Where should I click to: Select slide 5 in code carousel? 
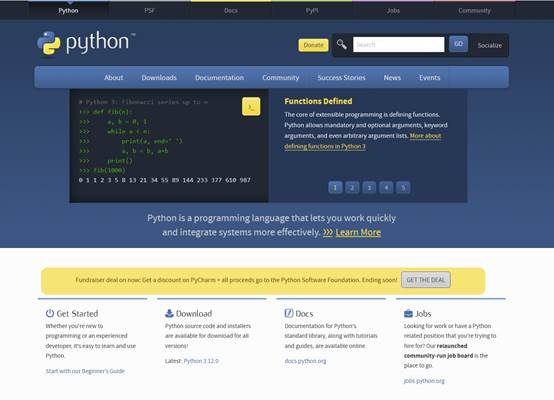pos(403,187)
